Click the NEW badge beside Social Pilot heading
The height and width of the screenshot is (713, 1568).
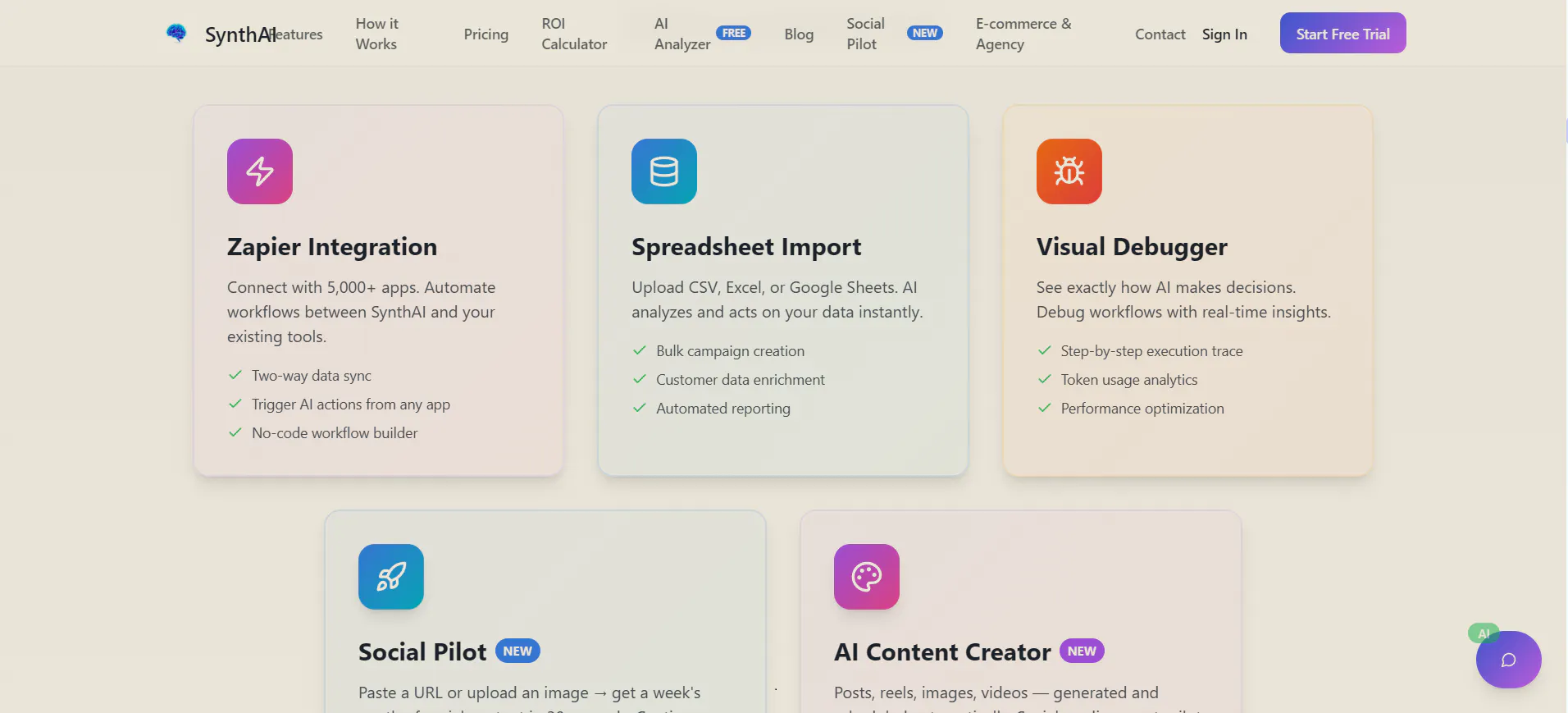(517, 651)
